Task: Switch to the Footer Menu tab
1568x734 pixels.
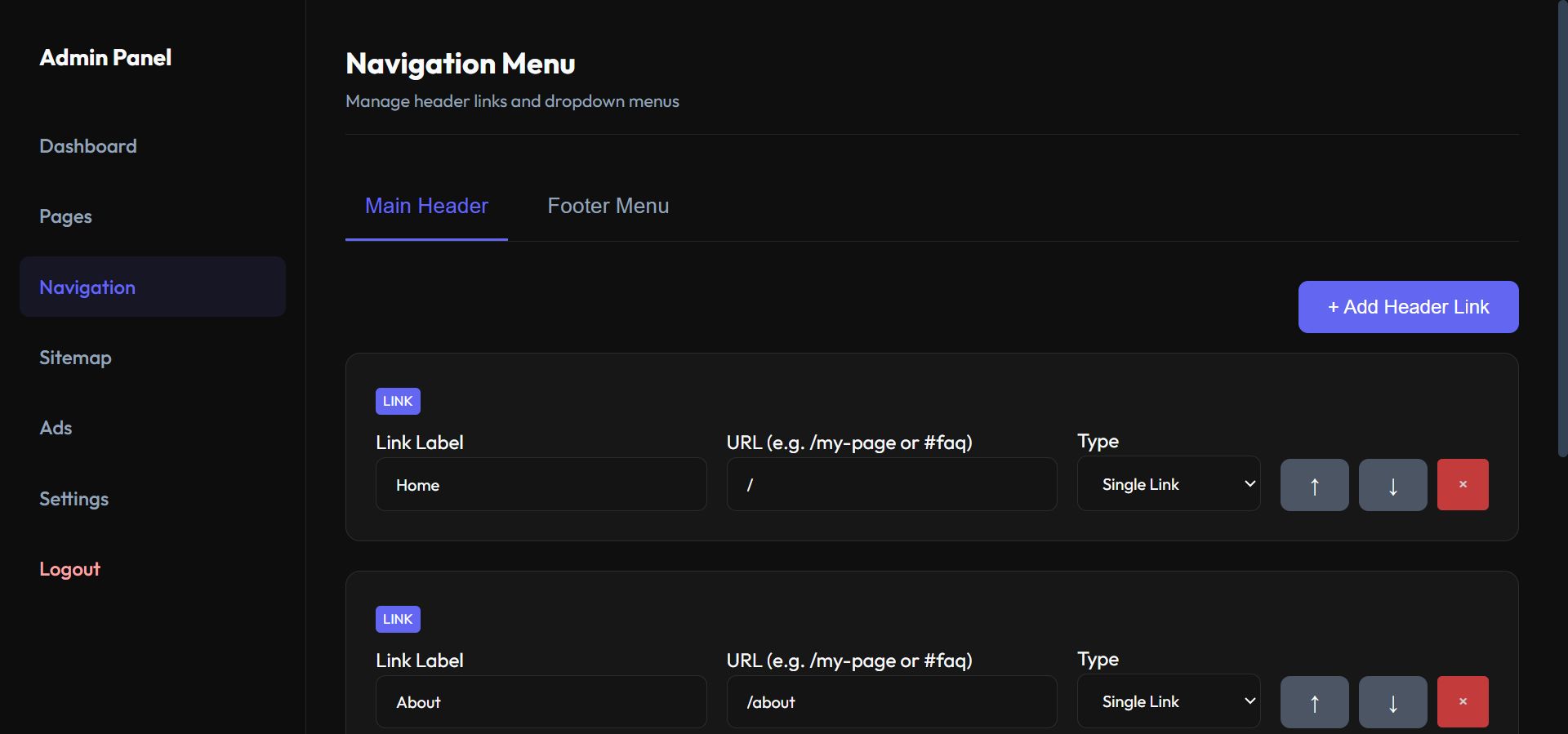Action: [x=608, y=206]
